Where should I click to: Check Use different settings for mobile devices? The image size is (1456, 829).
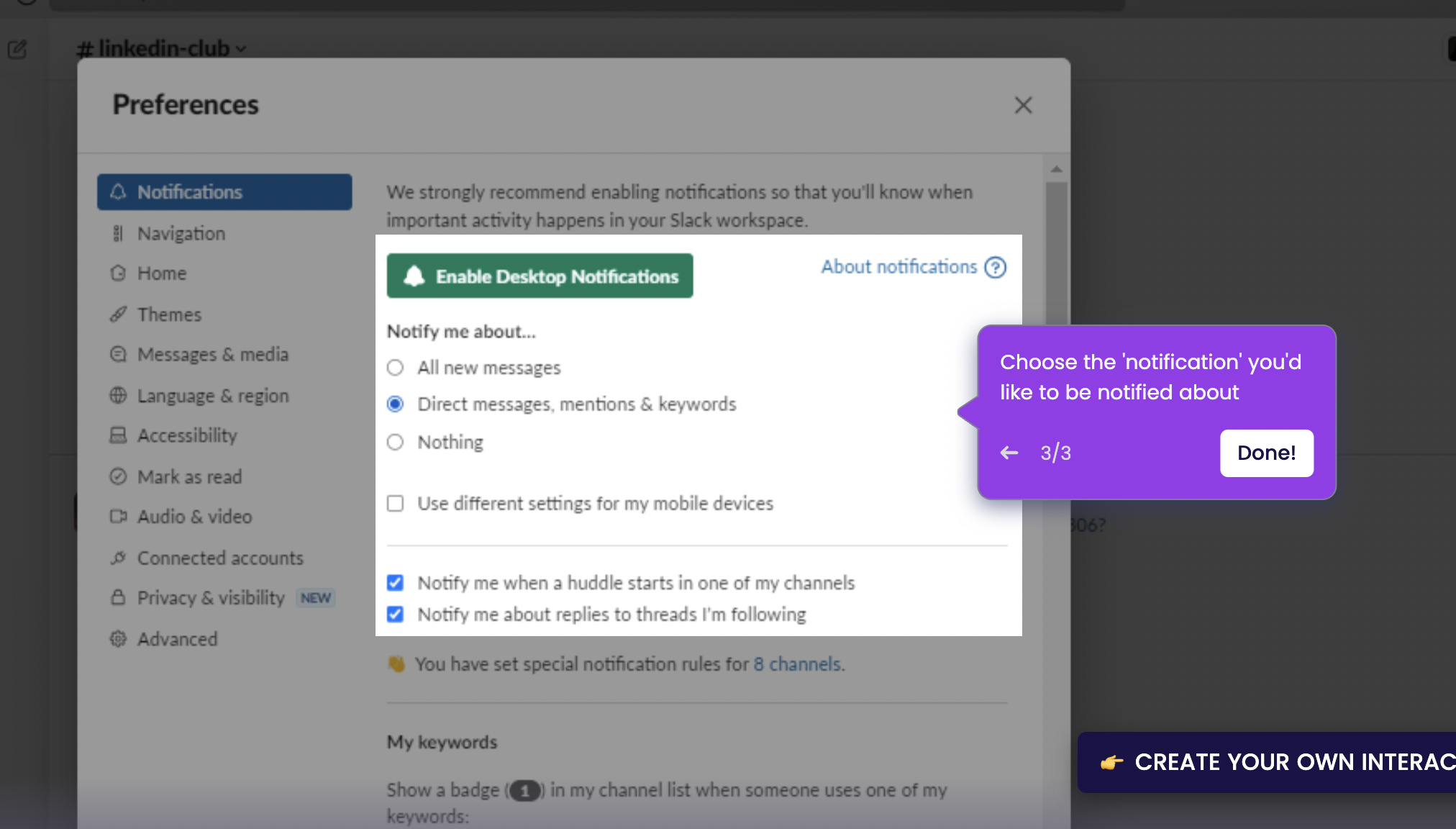tap(395, 503)
